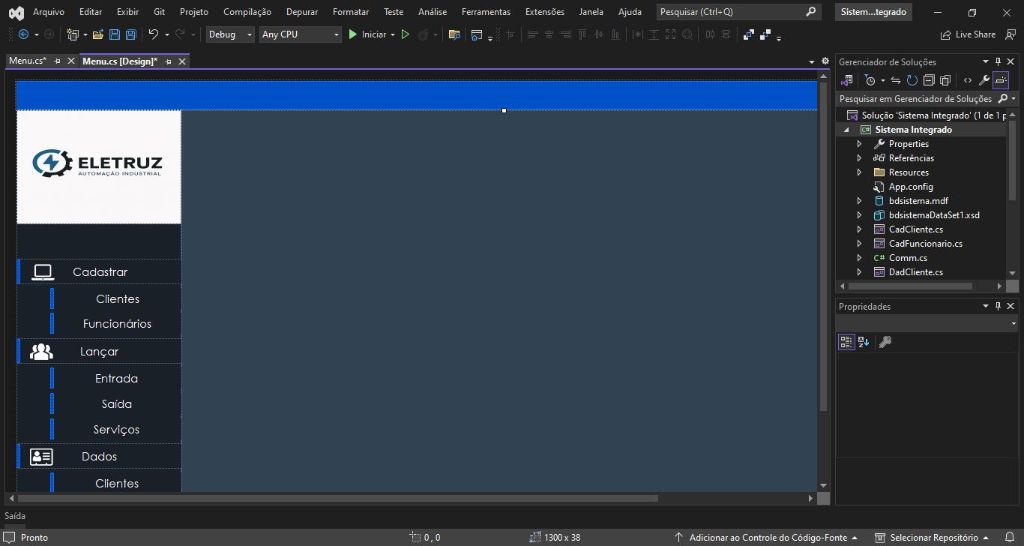Screen dimensions: 1024x546
Task: Click the green Iniciar play icon
Action: coord(353,34)
